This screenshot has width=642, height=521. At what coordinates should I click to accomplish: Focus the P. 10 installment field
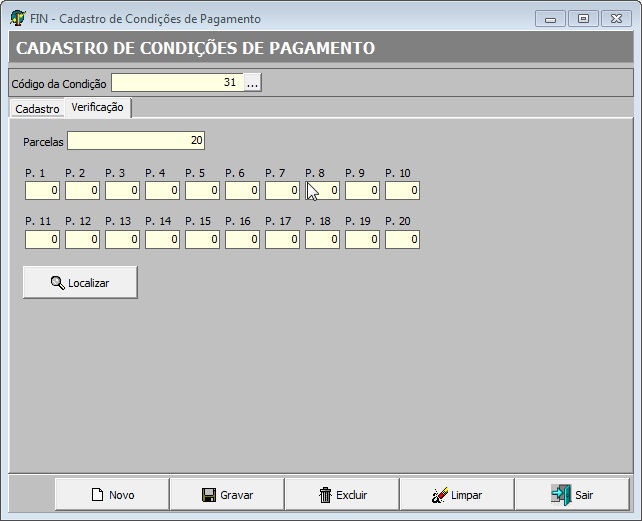402,190
